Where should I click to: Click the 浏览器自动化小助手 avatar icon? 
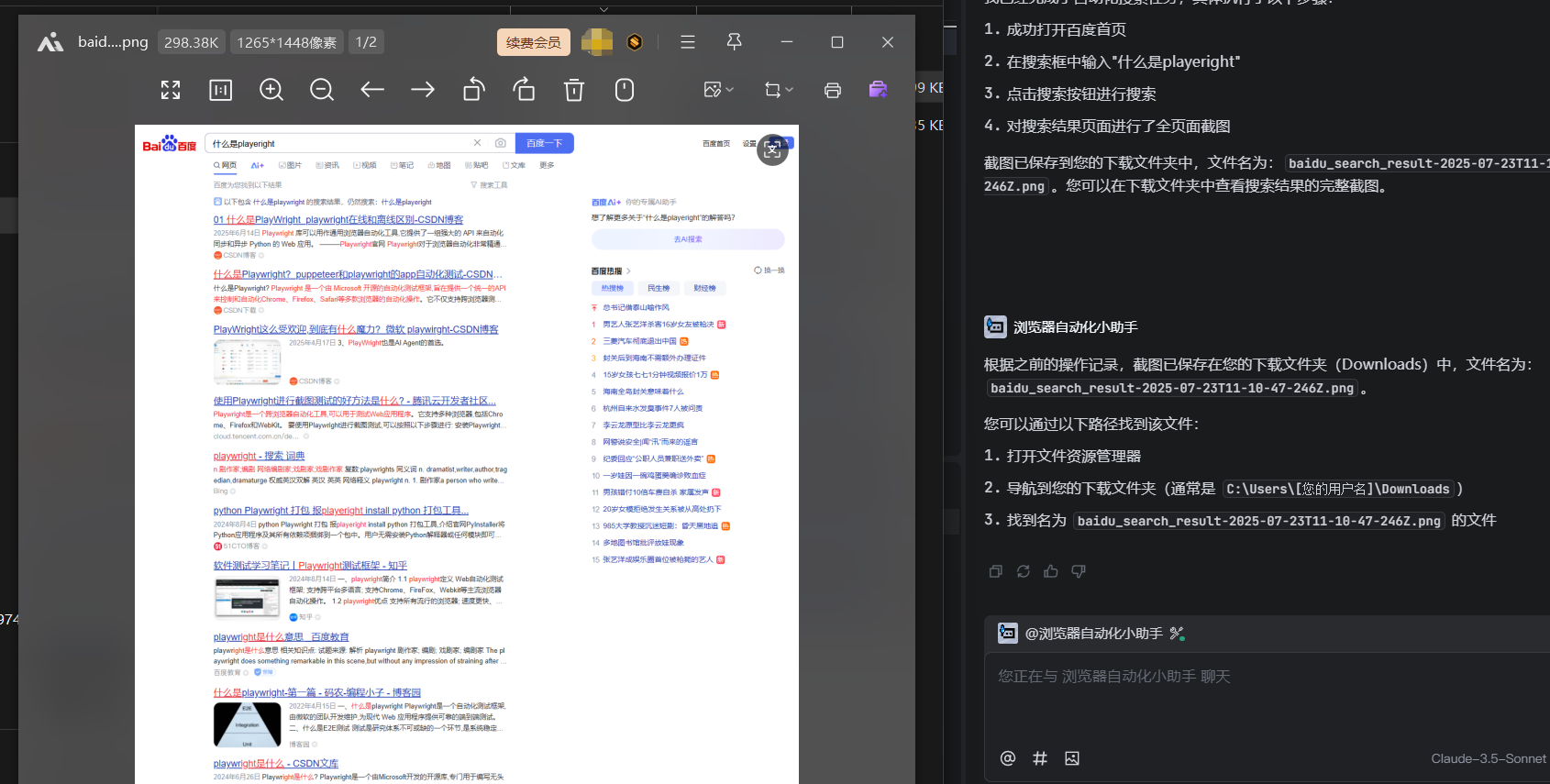(x=995, y=326)
